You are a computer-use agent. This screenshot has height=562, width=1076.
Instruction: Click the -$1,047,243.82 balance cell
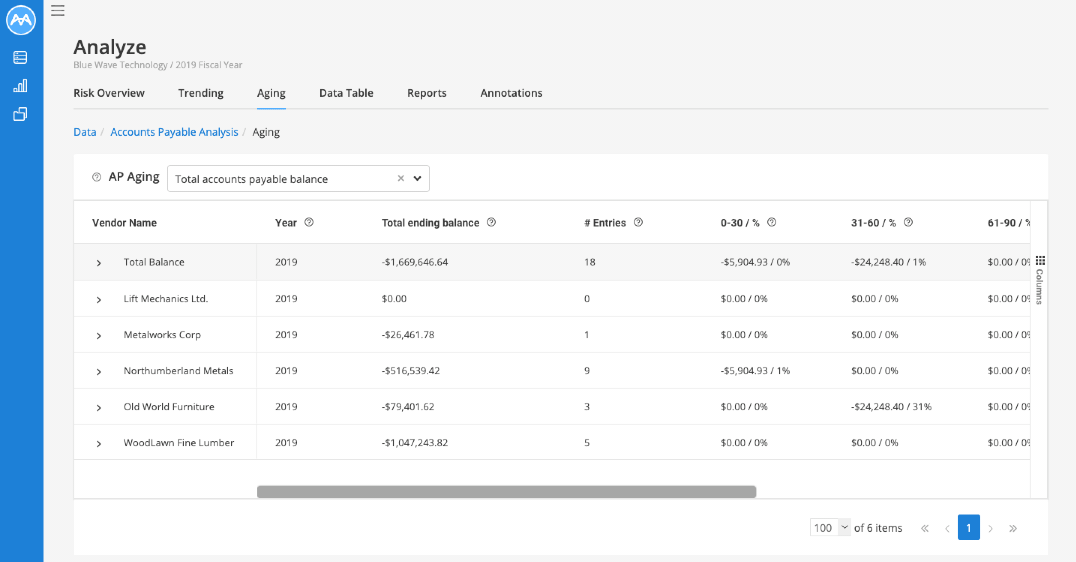(x=414, y=443)
